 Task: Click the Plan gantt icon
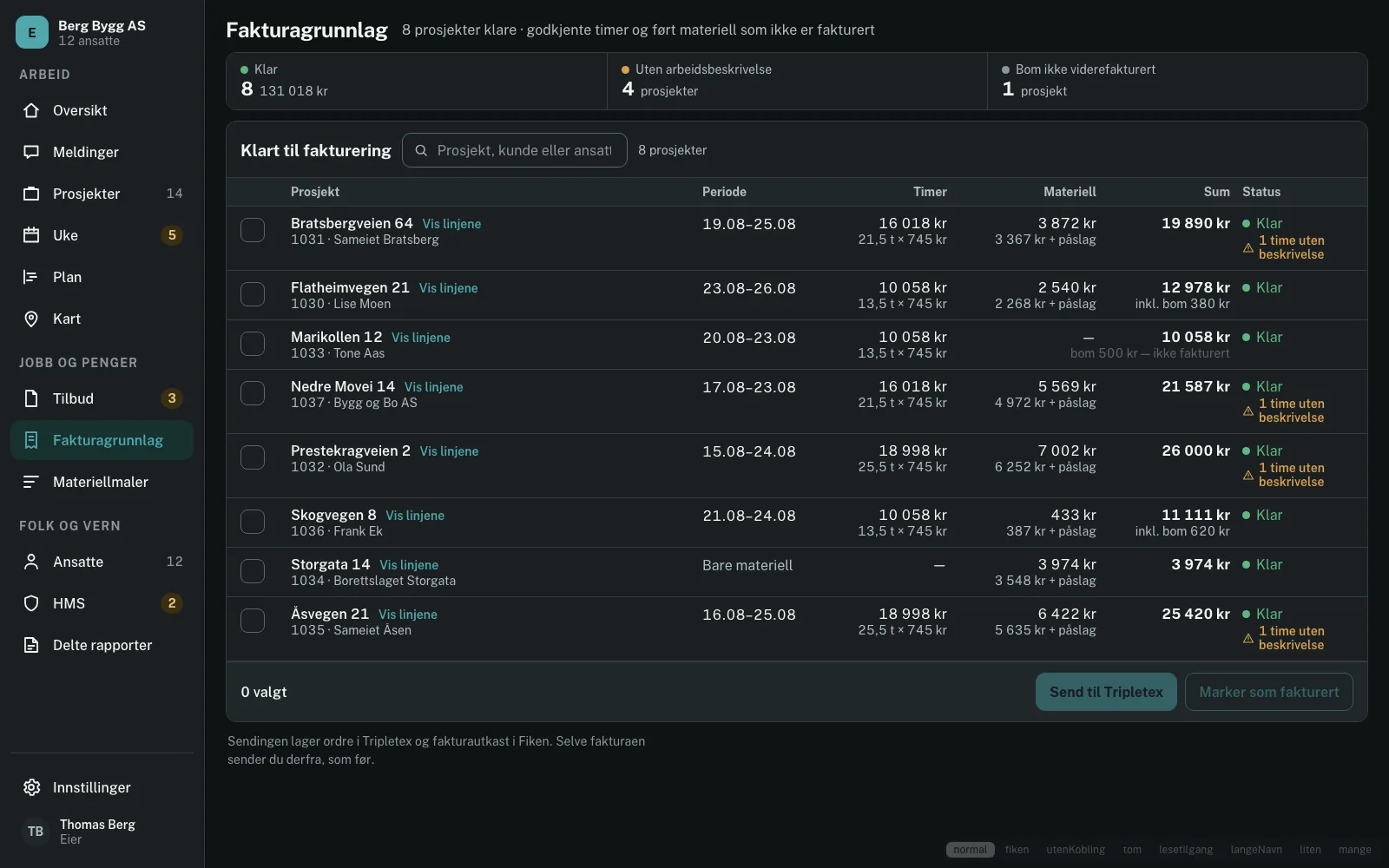[x=31, y=277]
